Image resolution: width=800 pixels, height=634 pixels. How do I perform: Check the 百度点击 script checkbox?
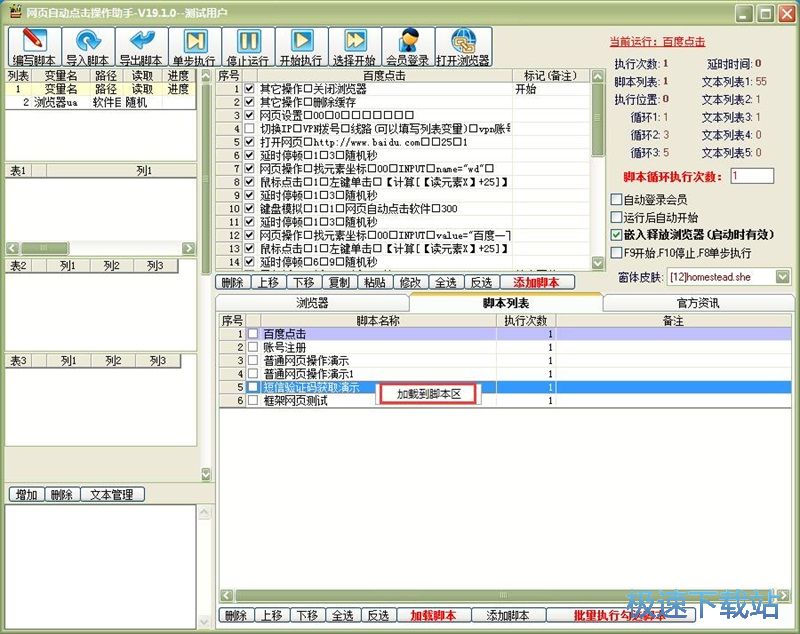tap(253, 334)
